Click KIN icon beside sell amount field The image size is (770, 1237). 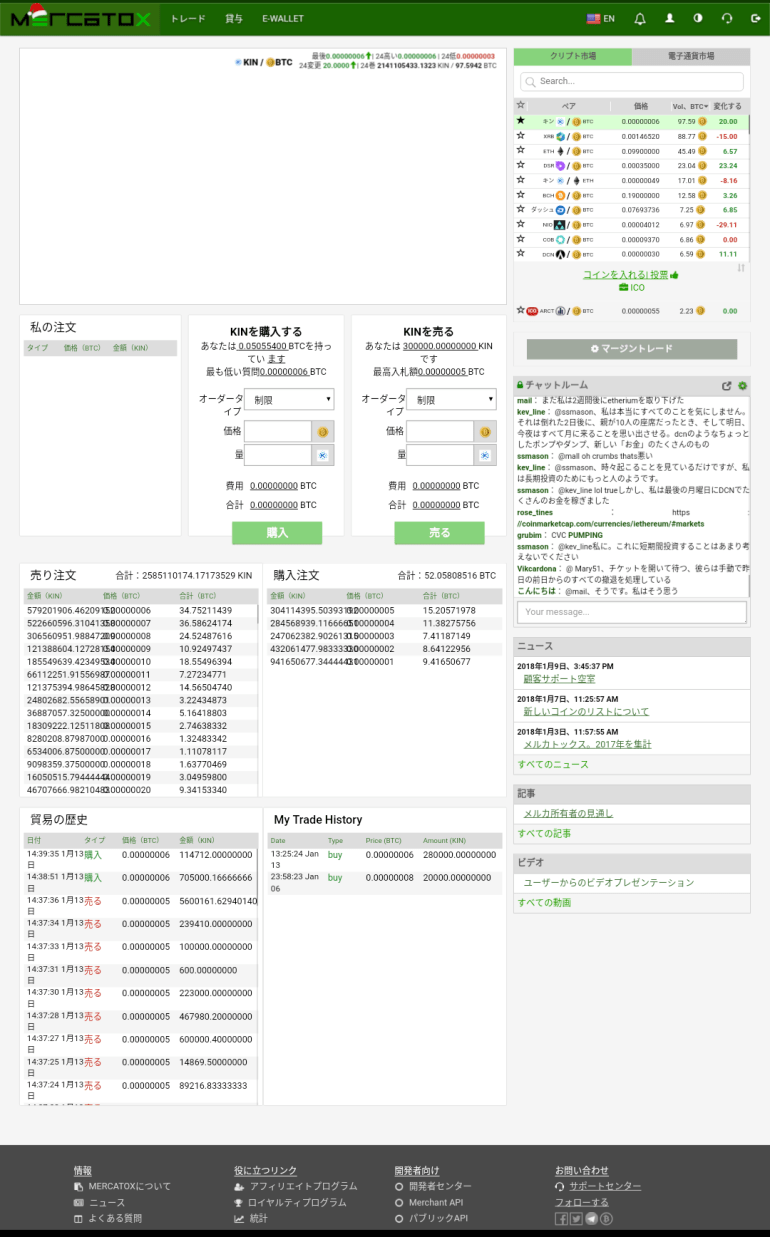[483, 455]
